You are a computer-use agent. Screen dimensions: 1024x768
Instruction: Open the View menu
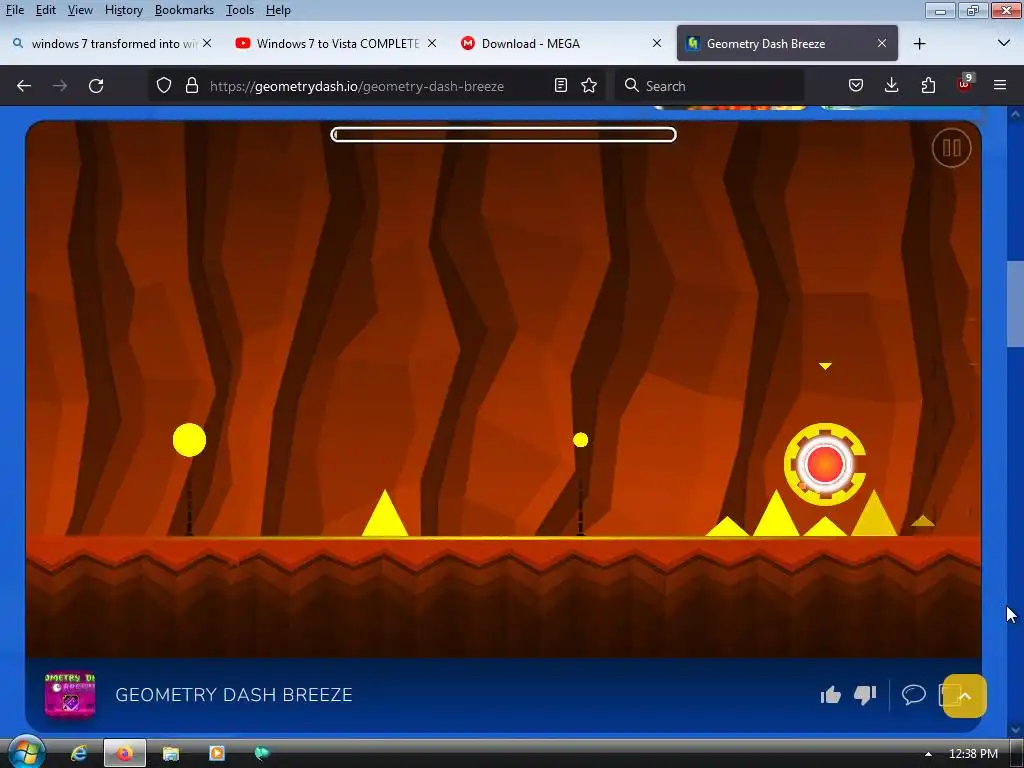(80, 10)
